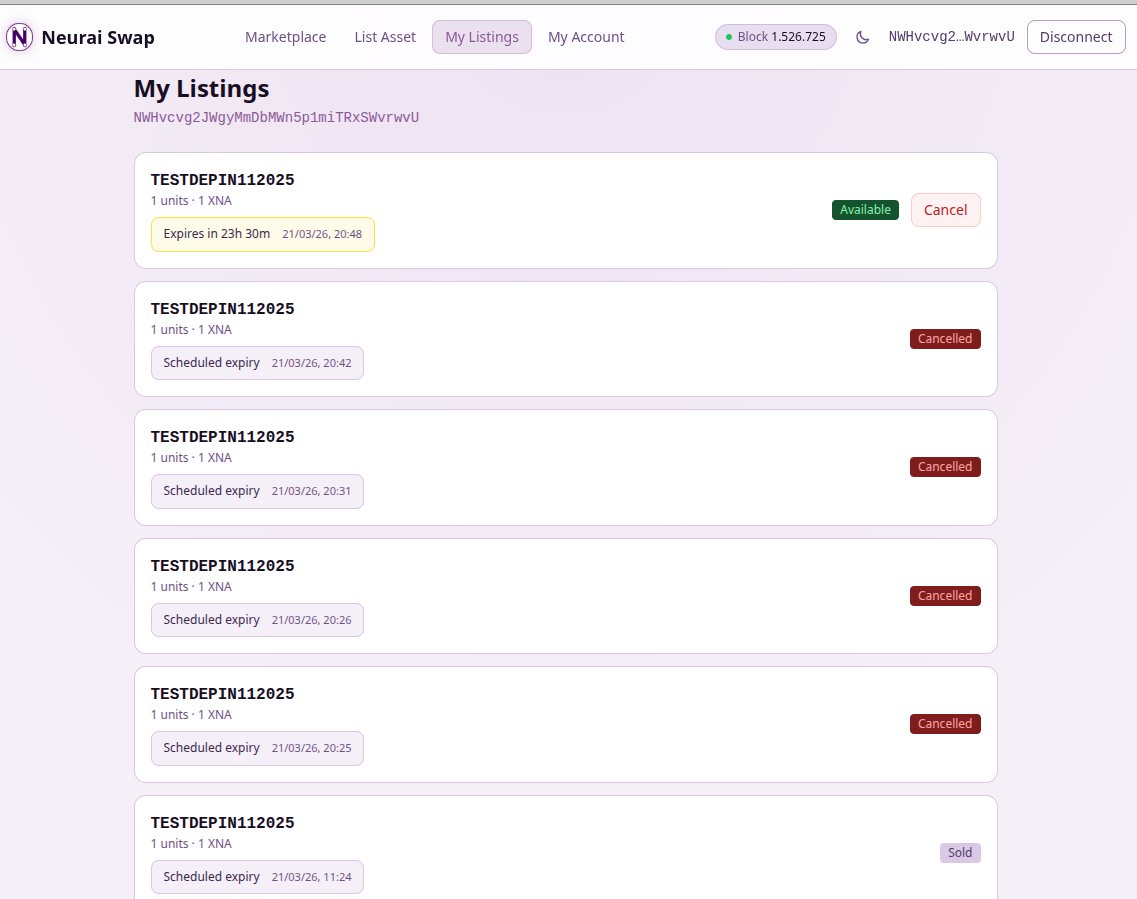Click the Block 1.526.725 status pill

click(x=775, y=37)
